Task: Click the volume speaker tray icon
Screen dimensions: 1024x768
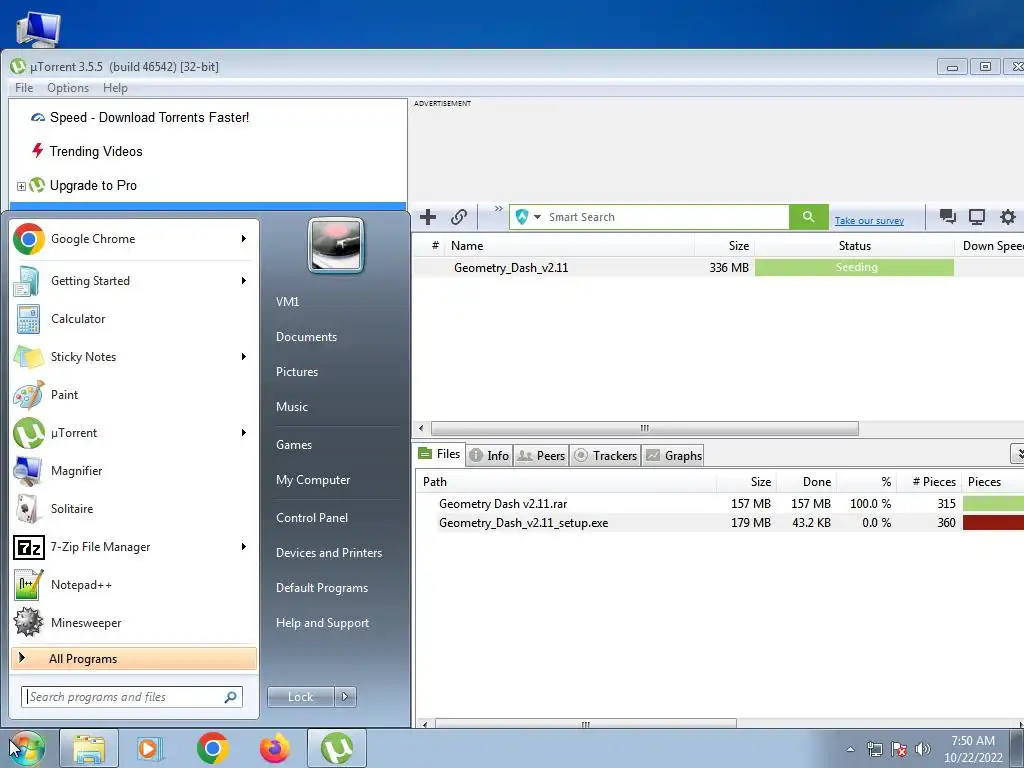Action: point(922,749)
